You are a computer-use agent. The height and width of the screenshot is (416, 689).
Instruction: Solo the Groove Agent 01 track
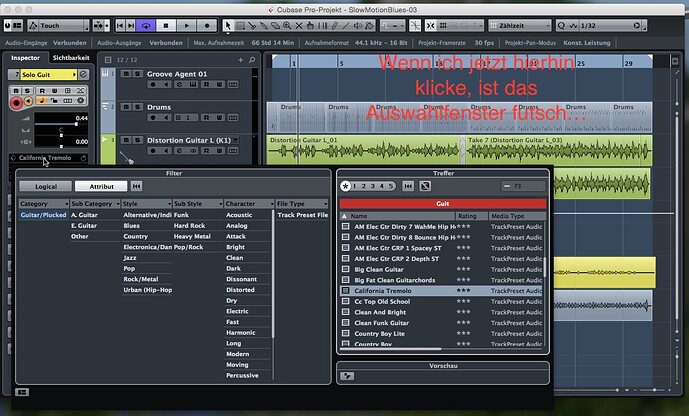point(138,74)
